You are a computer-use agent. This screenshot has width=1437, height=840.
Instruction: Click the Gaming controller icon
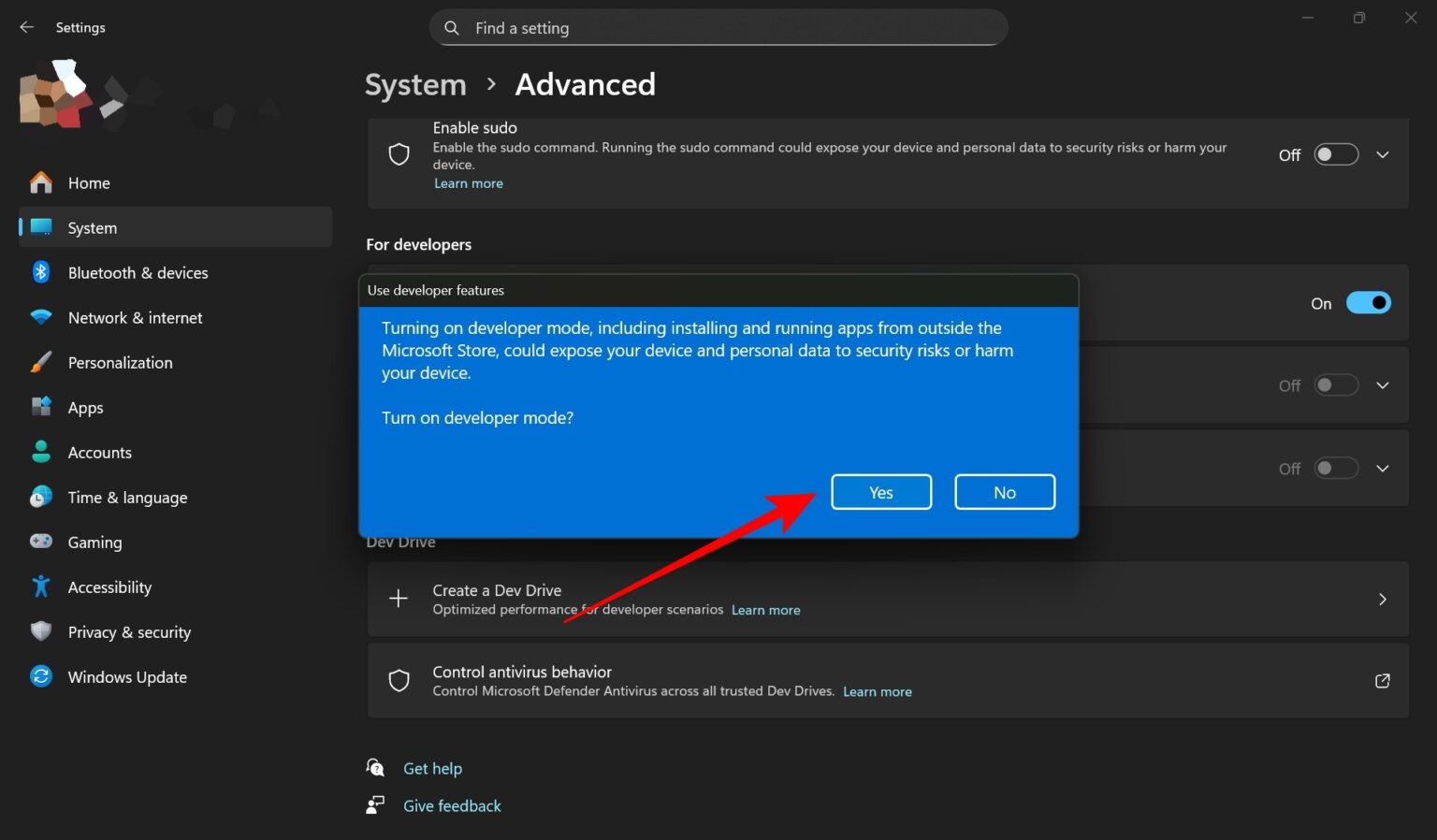click(x=41, y=542)
